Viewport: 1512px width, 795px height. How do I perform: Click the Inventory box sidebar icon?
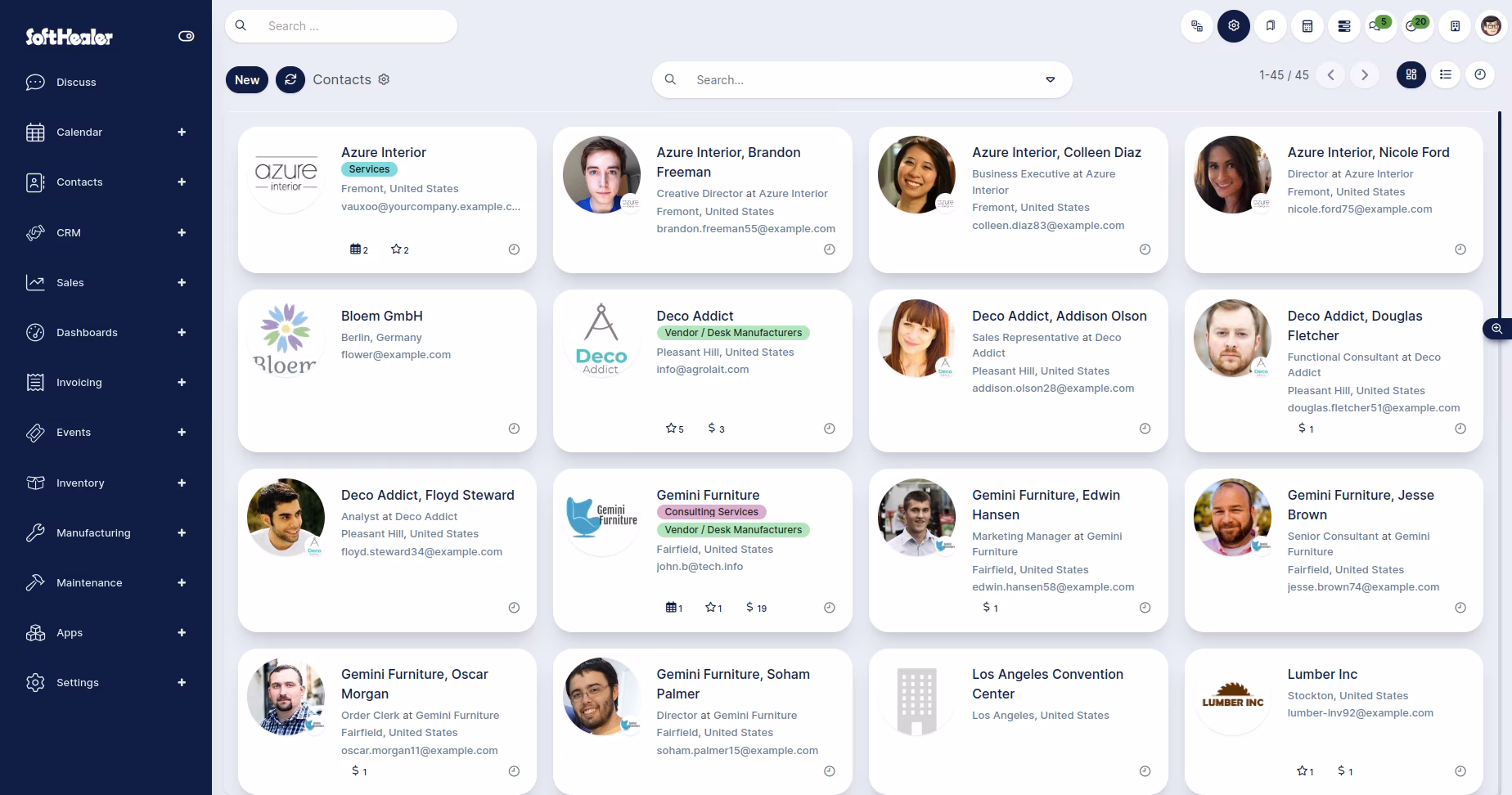click(35, 483)
